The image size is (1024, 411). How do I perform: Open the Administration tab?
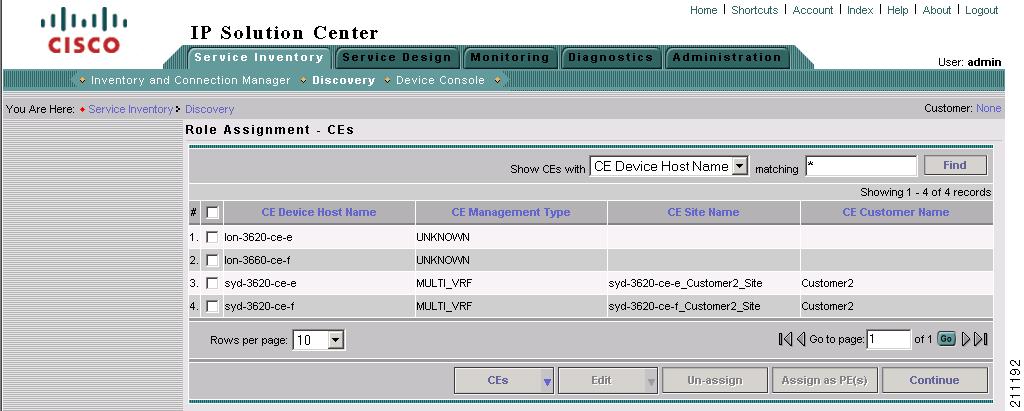click(x=727, y=58)
